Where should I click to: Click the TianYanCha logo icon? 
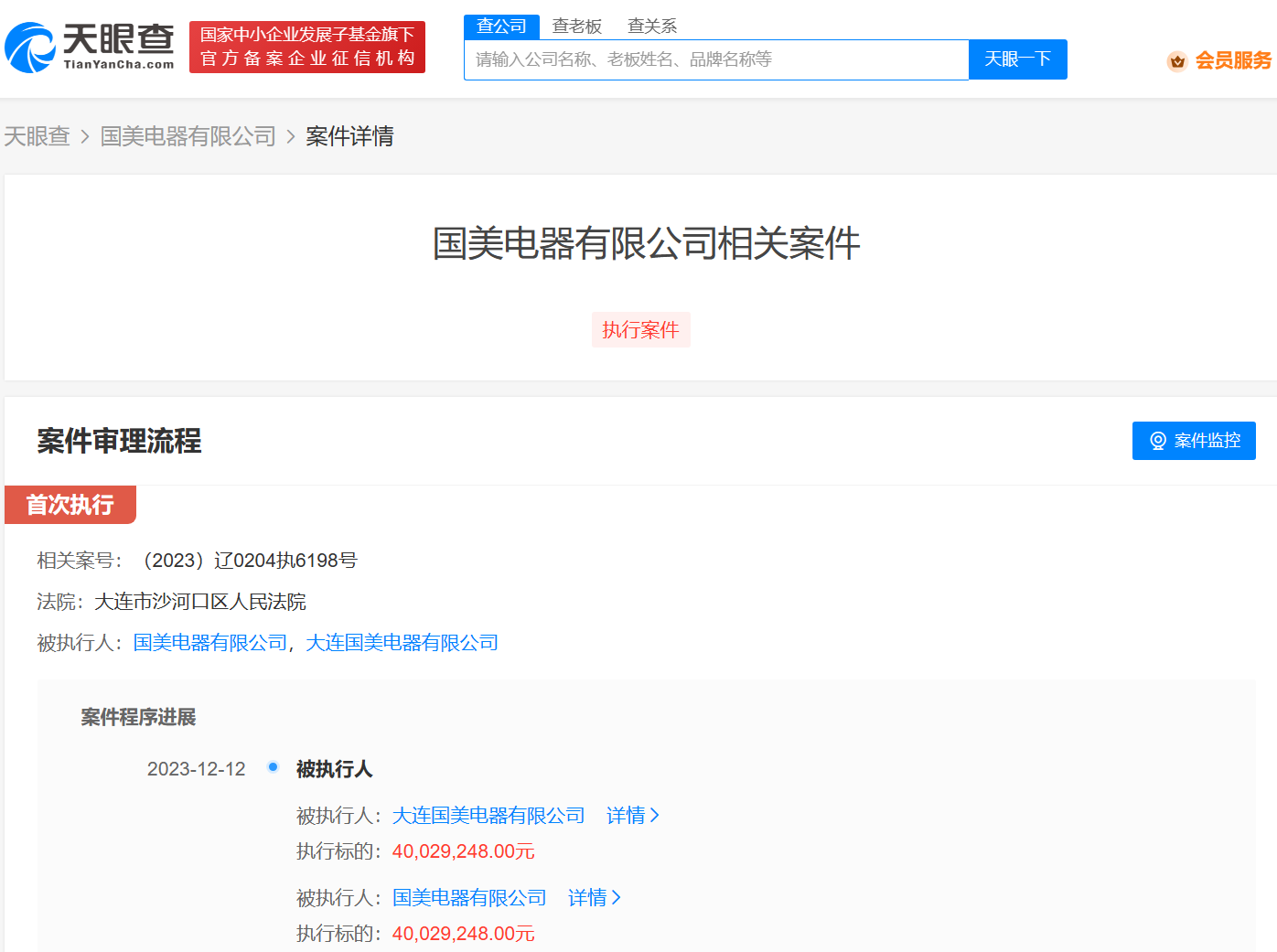pyautogui.click(x=31, y=48)
